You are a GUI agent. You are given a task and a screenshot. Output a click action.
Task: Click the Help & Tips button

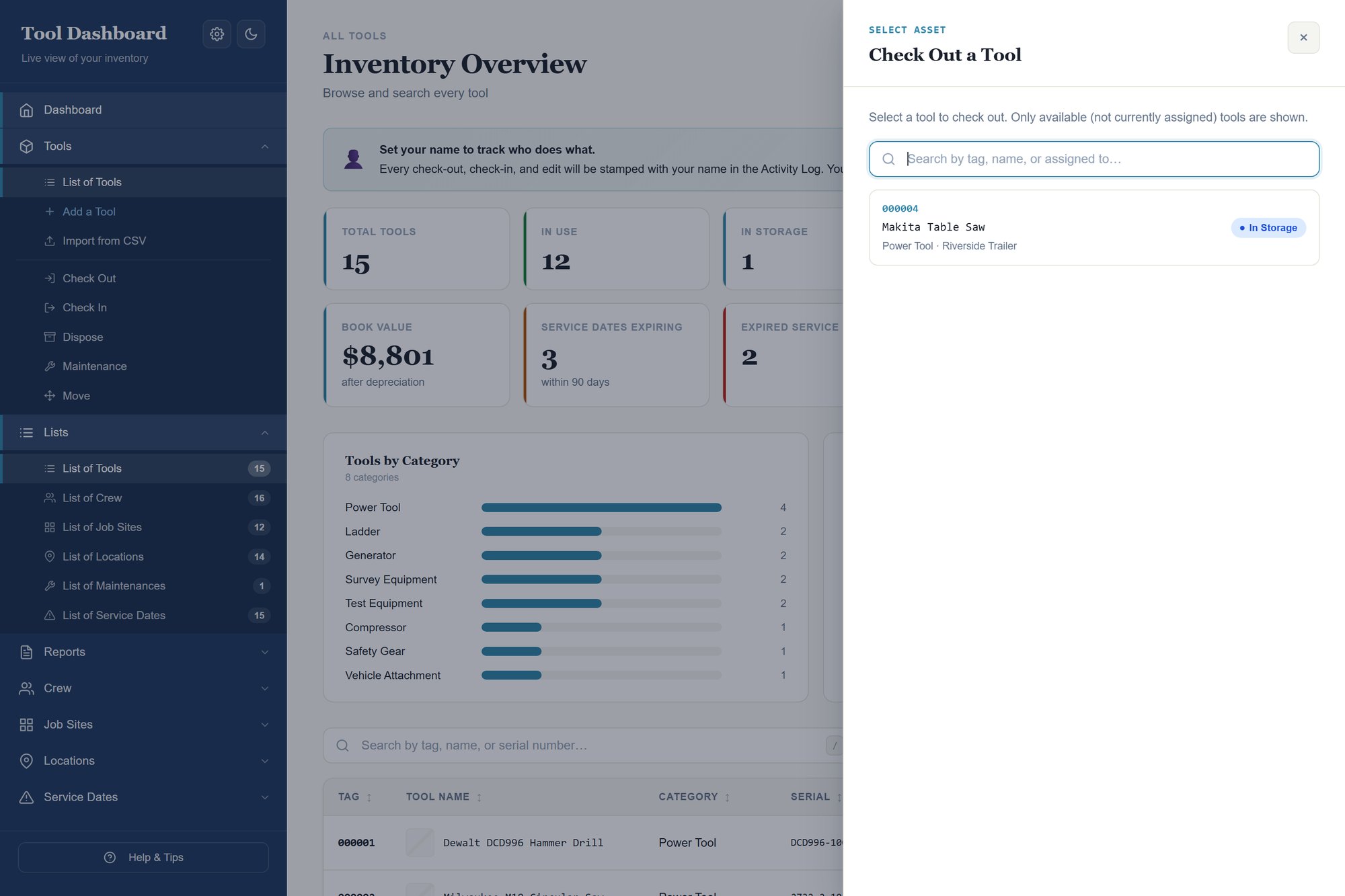pyautogui.click(x=143, y=858)
